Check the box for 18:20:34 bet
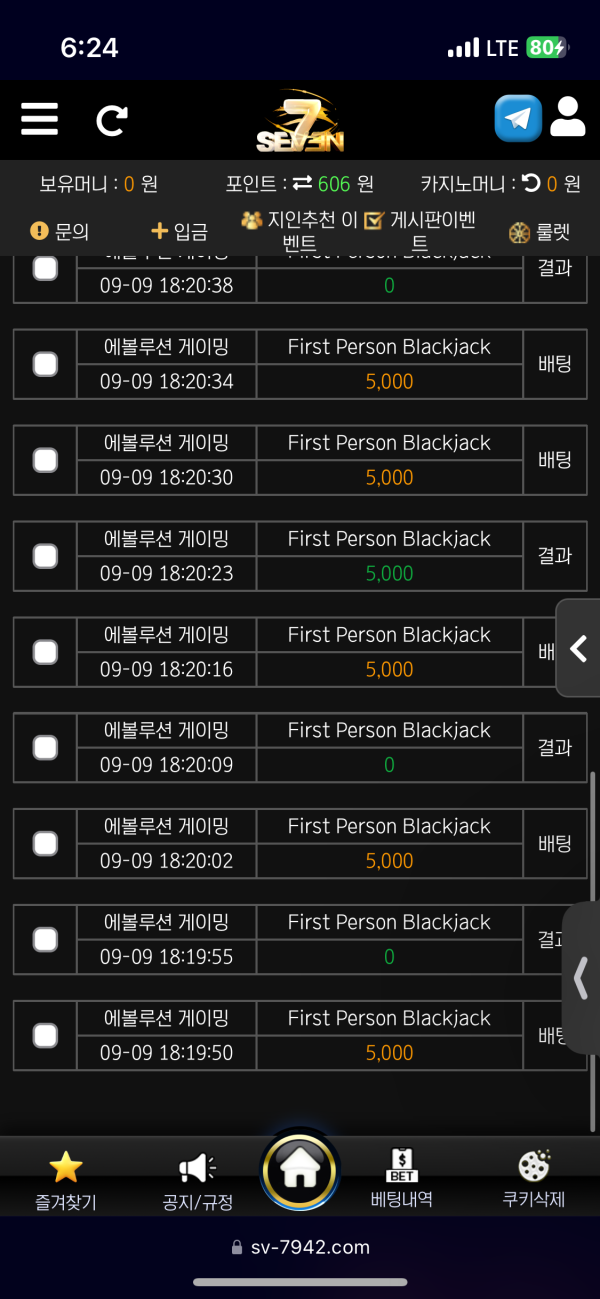 click(45, 364)
